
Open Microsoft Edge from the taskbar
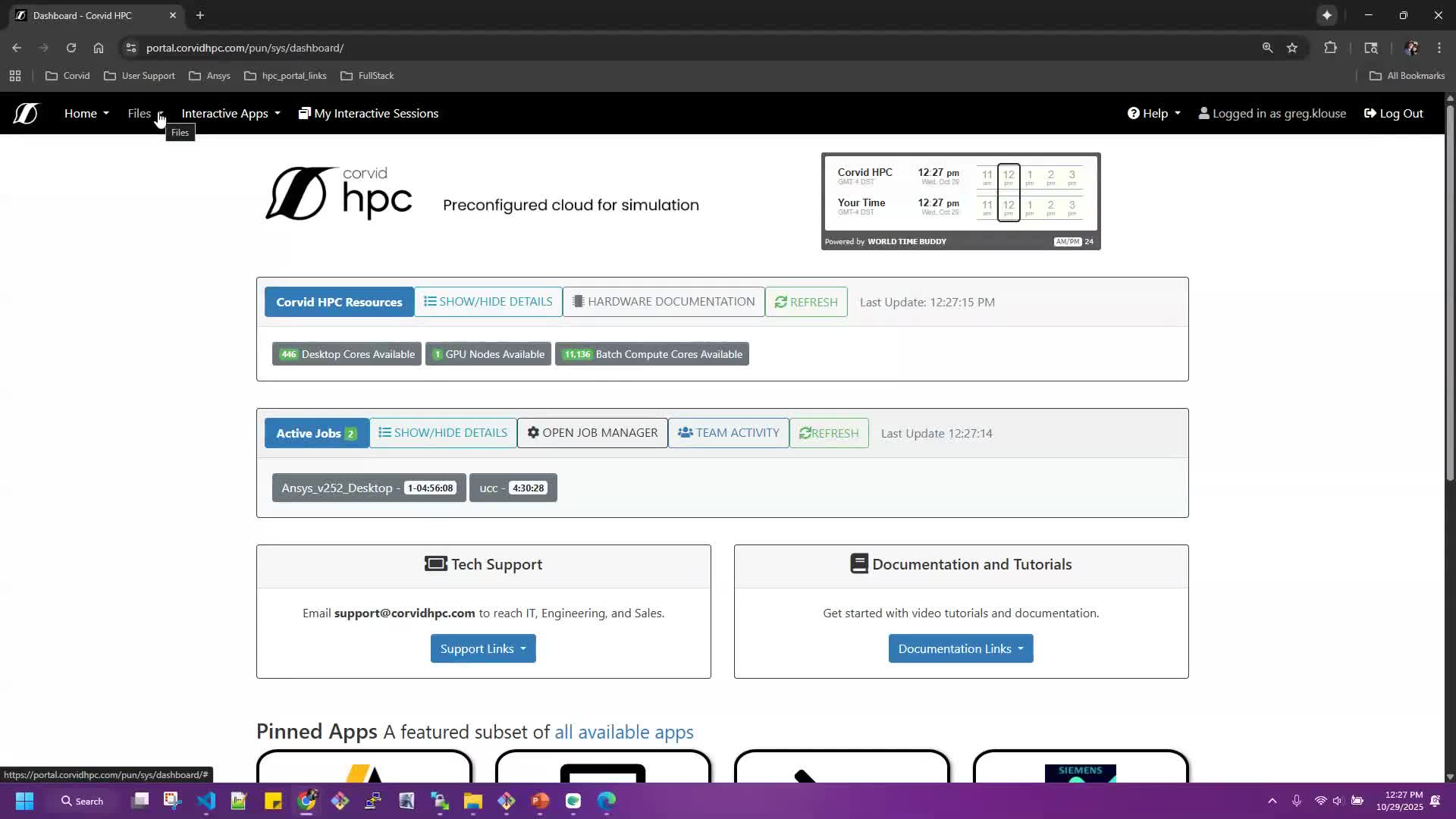click(607, 801)
